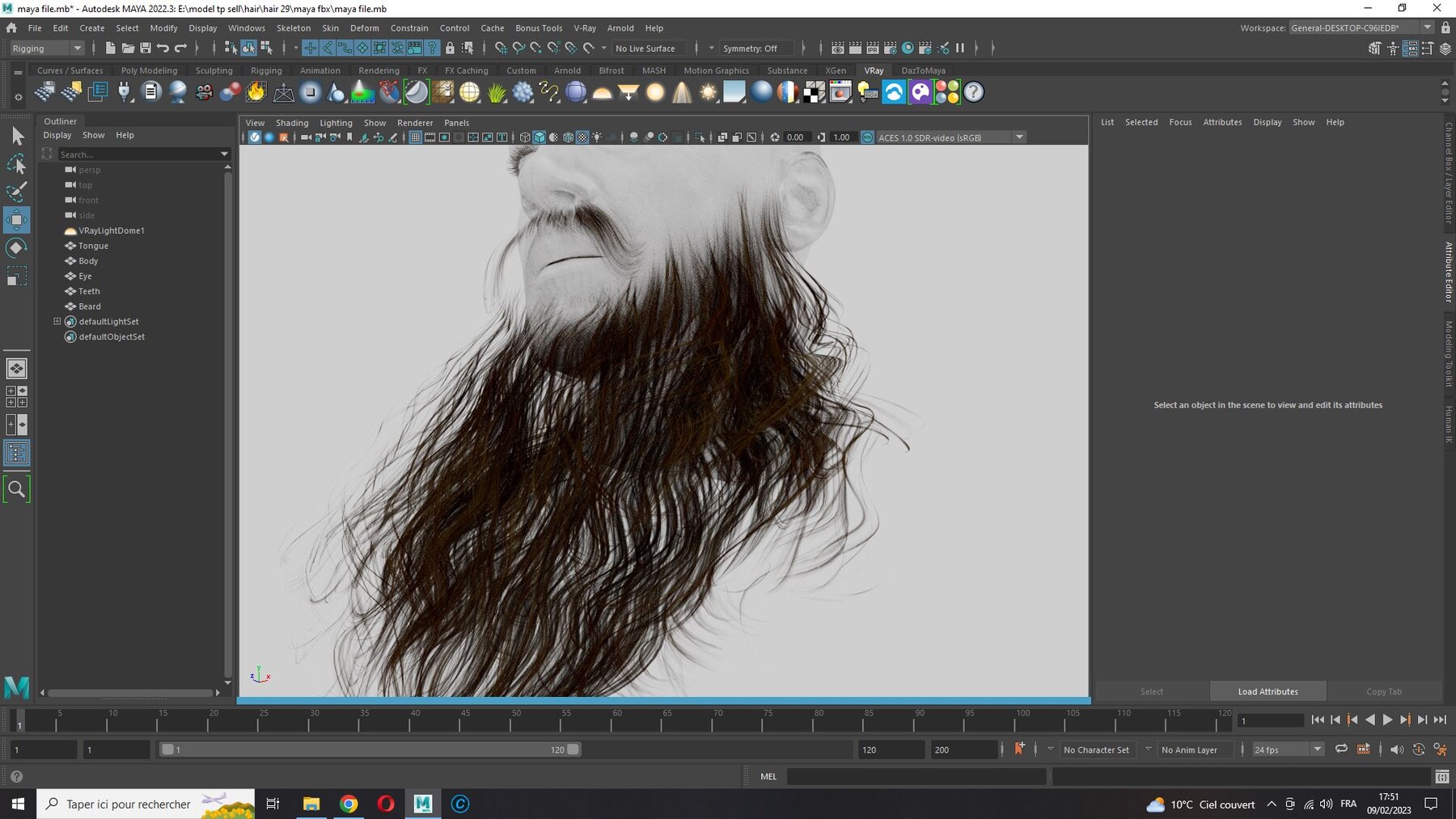Create a V-Ray sun light from shelf
The height and width of the screenshot is (819, 1456).
[x=709, y=92]
